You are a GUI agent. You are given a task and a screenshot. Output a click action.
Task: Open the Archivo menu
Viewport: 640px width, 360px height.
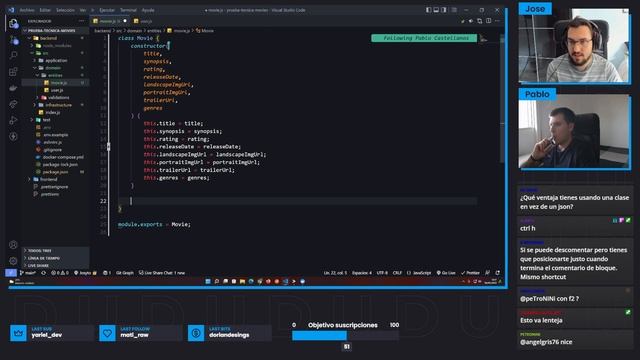[27, 10]
